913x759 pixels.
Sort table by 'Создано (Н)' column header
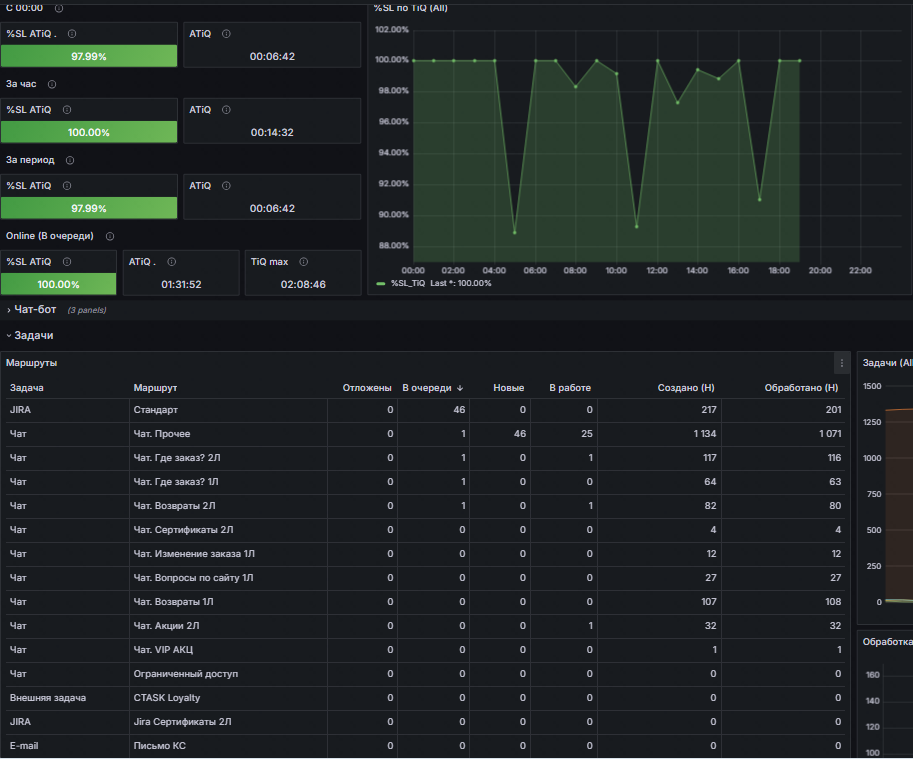(685, 388)
